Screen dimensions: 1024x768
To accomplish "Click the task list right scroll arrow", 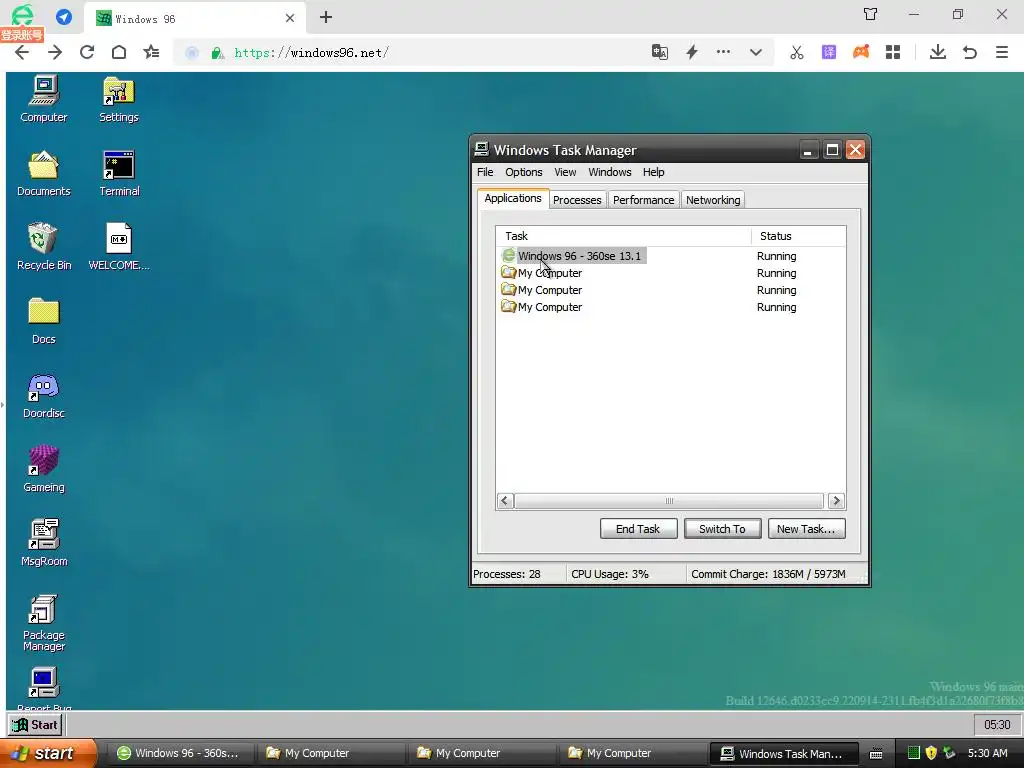I will (837, 501).
